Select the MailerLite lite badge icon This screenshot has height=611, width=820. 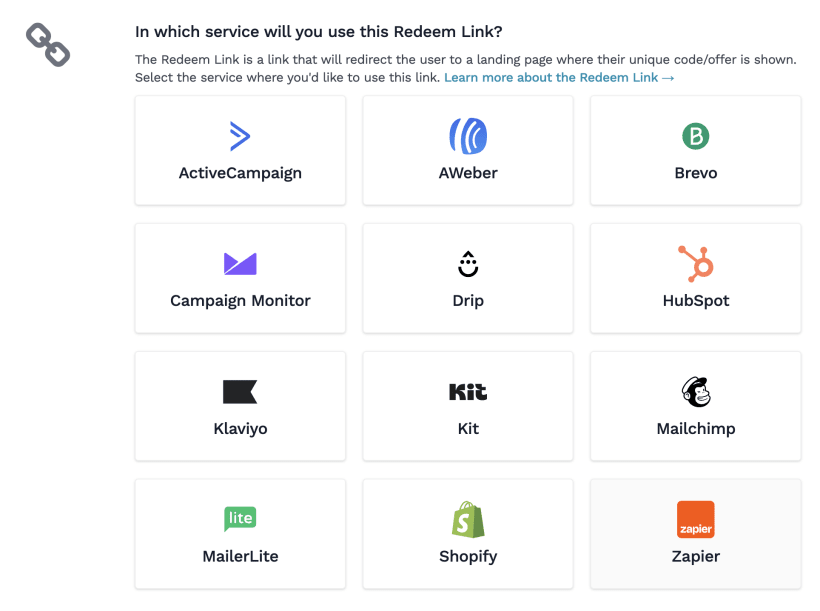pos(240,519)
